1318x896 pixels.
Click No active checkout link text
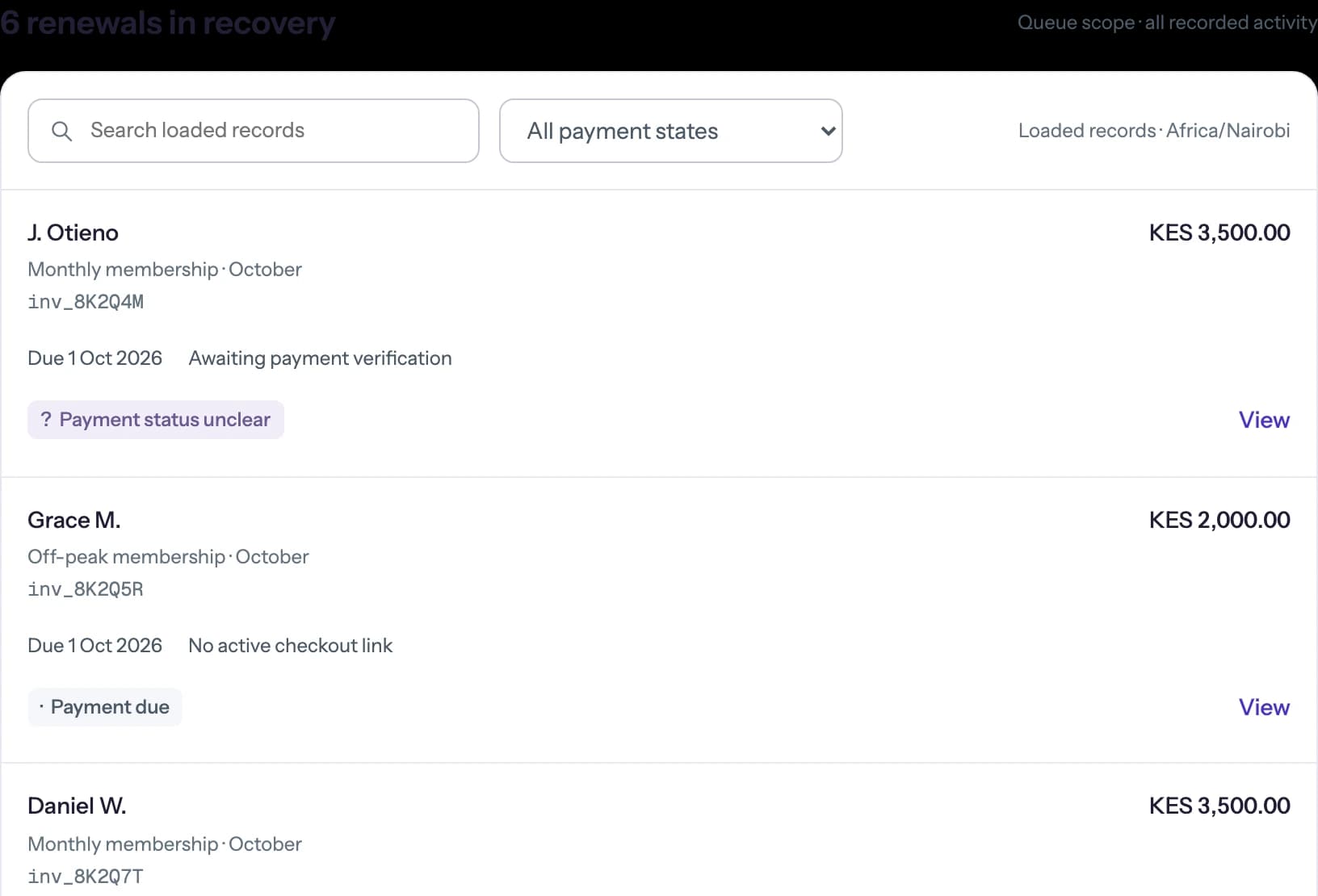(x=290, y=646)
